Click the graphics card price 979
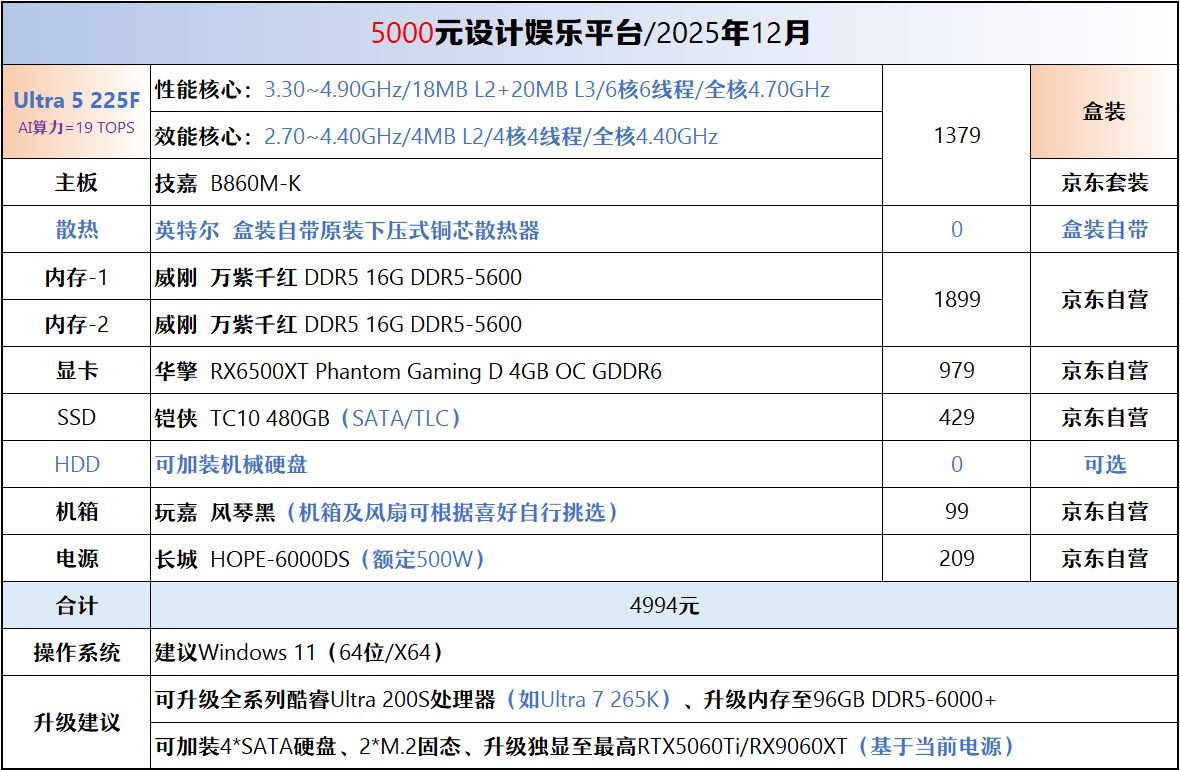This screenshot has width=1180, height=770. 956,370
